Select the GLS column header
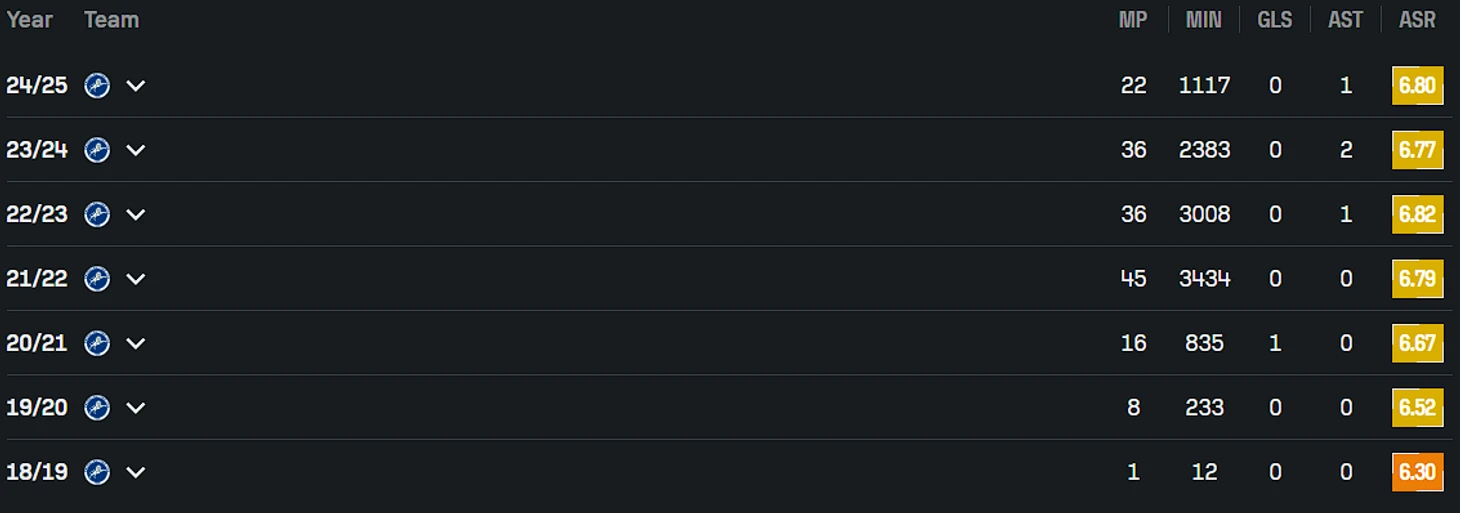Screen dimensions: 1460x513 1275,20
